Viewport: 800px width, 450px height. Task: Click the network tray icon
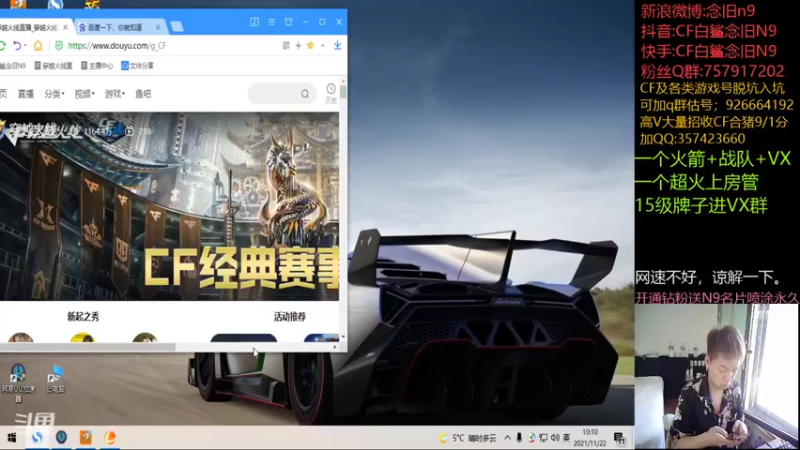(x=543, y=438)
